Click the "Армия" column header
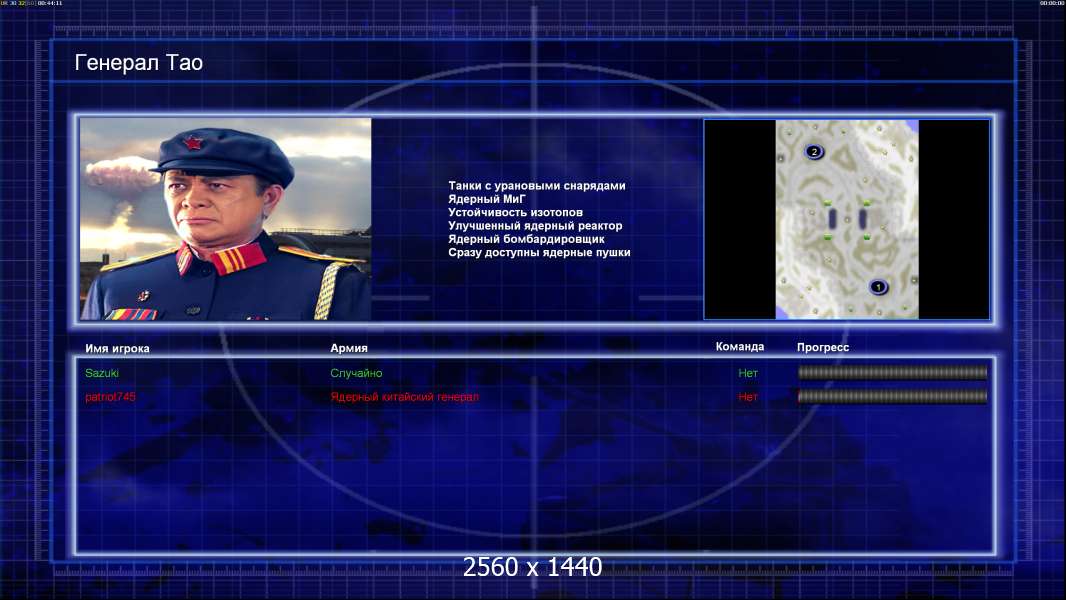 (x=349, y=348)
